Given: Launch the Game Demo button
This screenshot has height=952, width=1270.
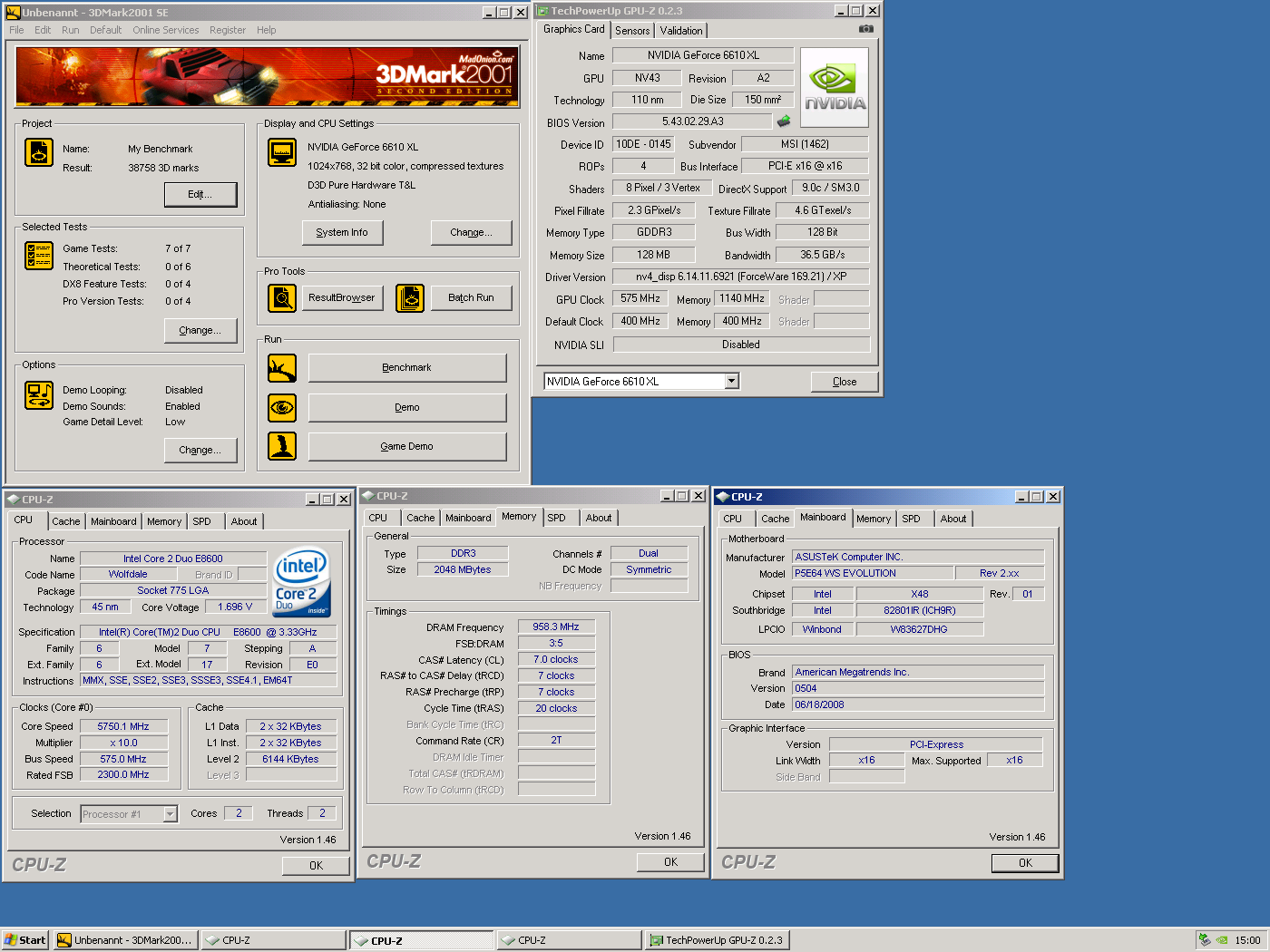Looking at the screenshot, I should pyautogui.click(x=406, y=446).
